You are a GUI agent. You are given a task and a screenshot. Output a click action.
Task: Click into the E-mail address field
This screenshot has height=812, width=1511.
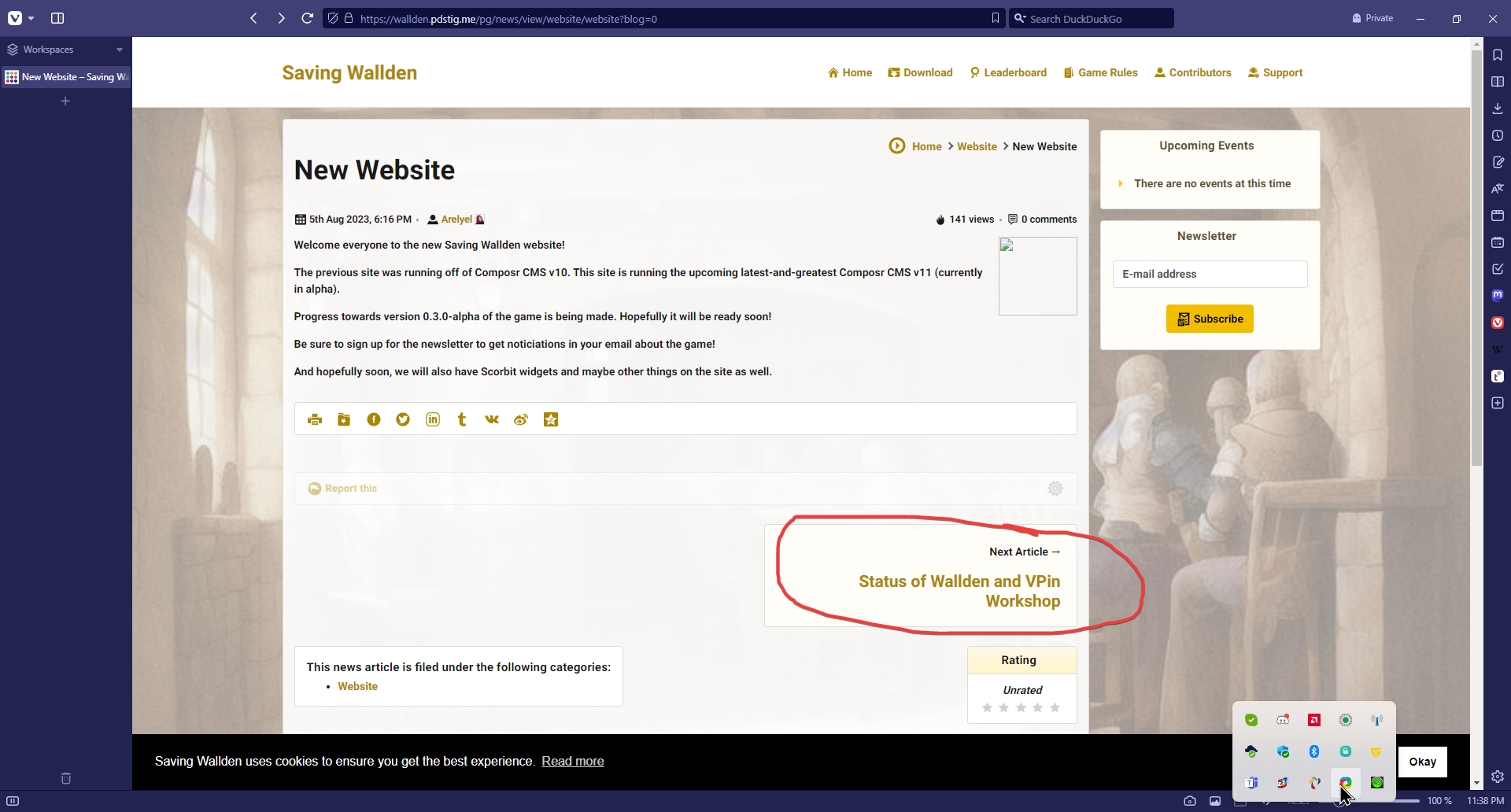[1210, 274]
